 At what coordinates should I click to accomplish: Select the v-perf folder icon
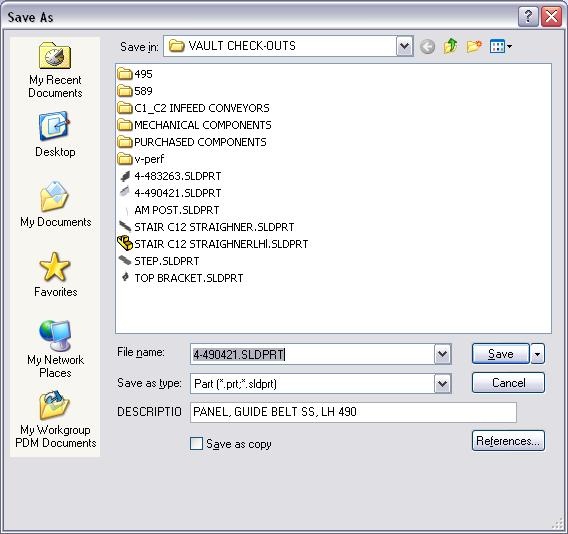click(125, 159)
